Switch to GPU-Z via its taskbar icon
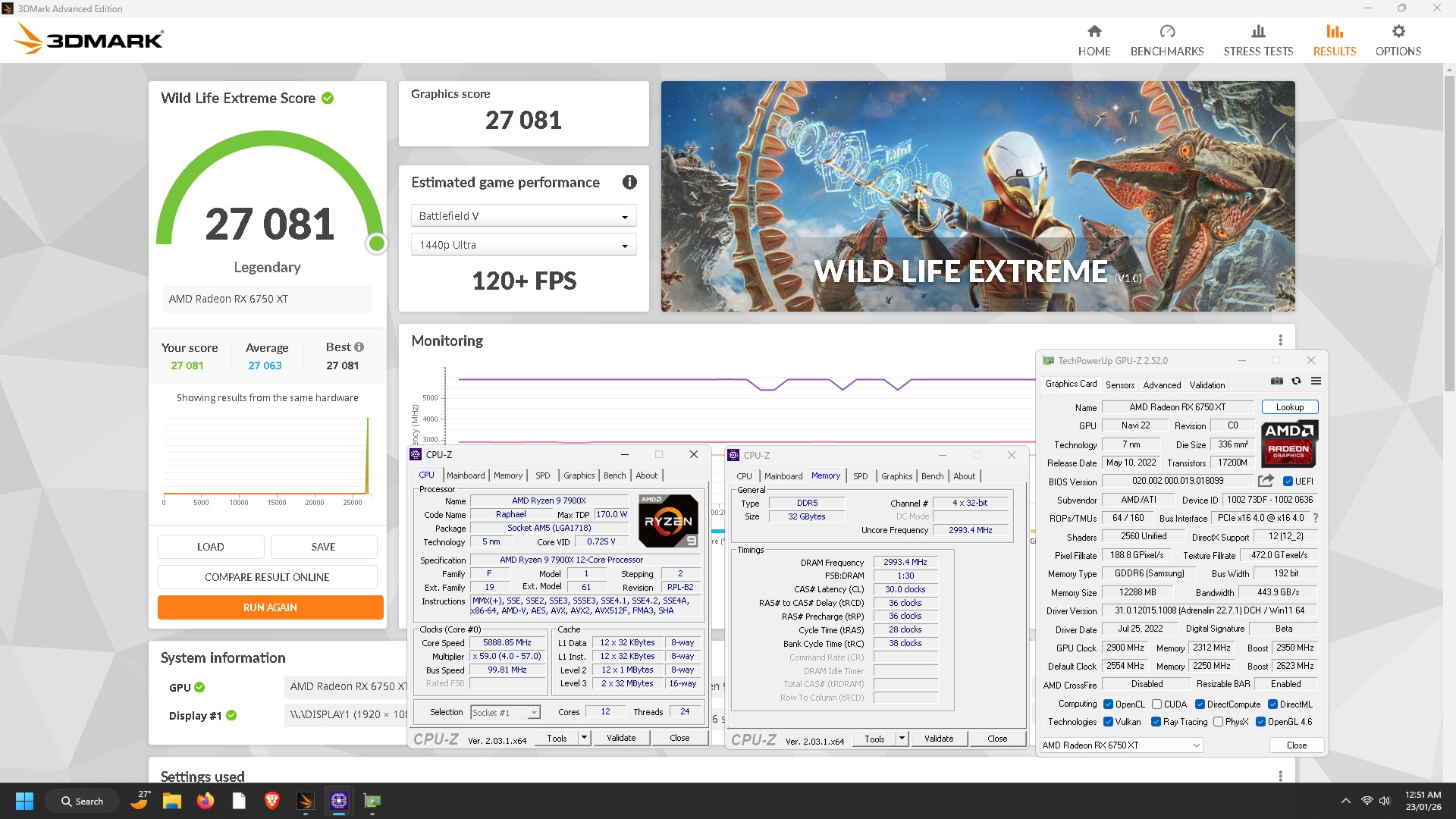Image resolution: width=1456 pixels, height=819 pixels. [x=372, y=801]
